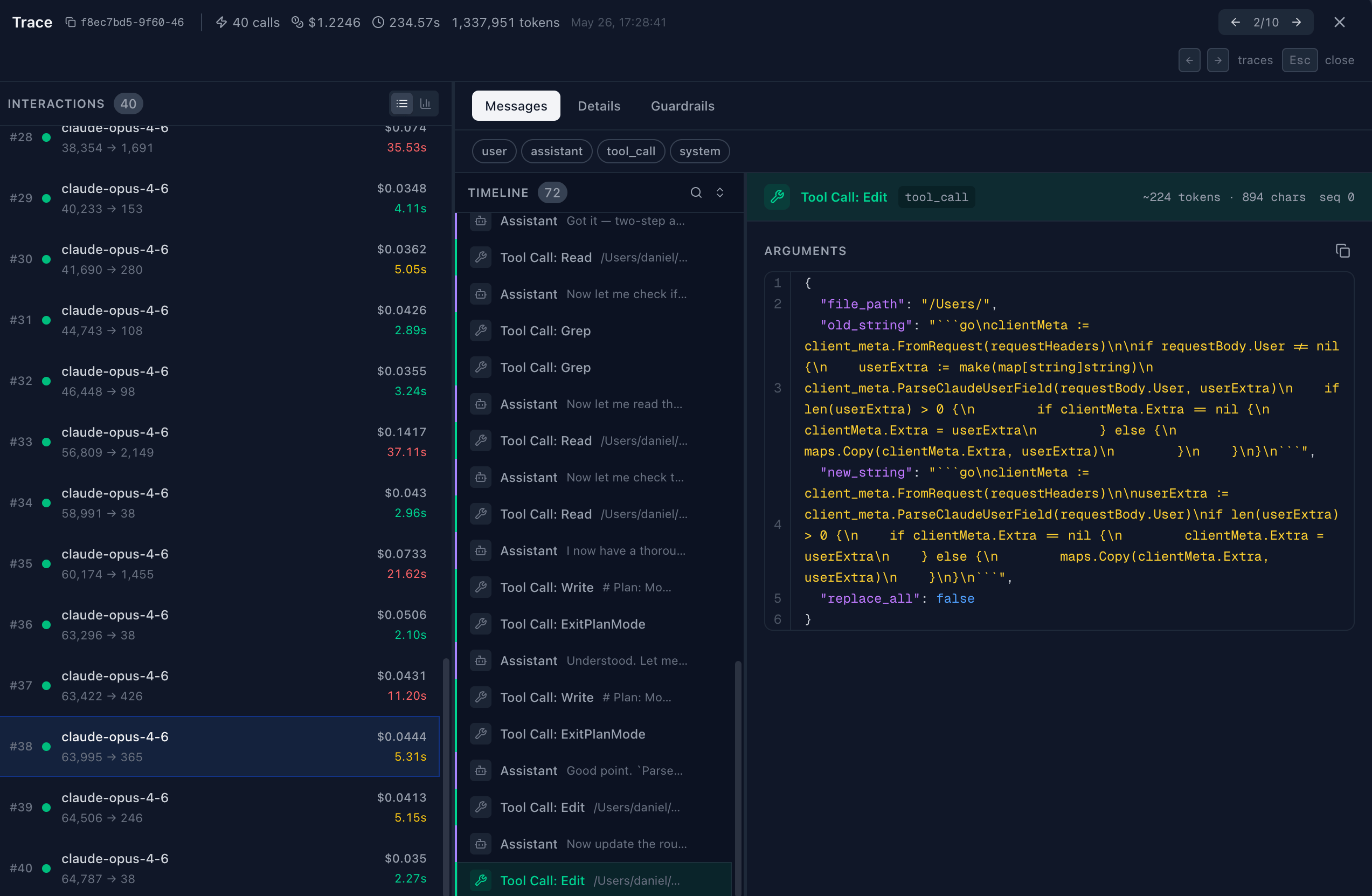
Task: Click the 234.57s duration stat
Action: tap(406, 23)
